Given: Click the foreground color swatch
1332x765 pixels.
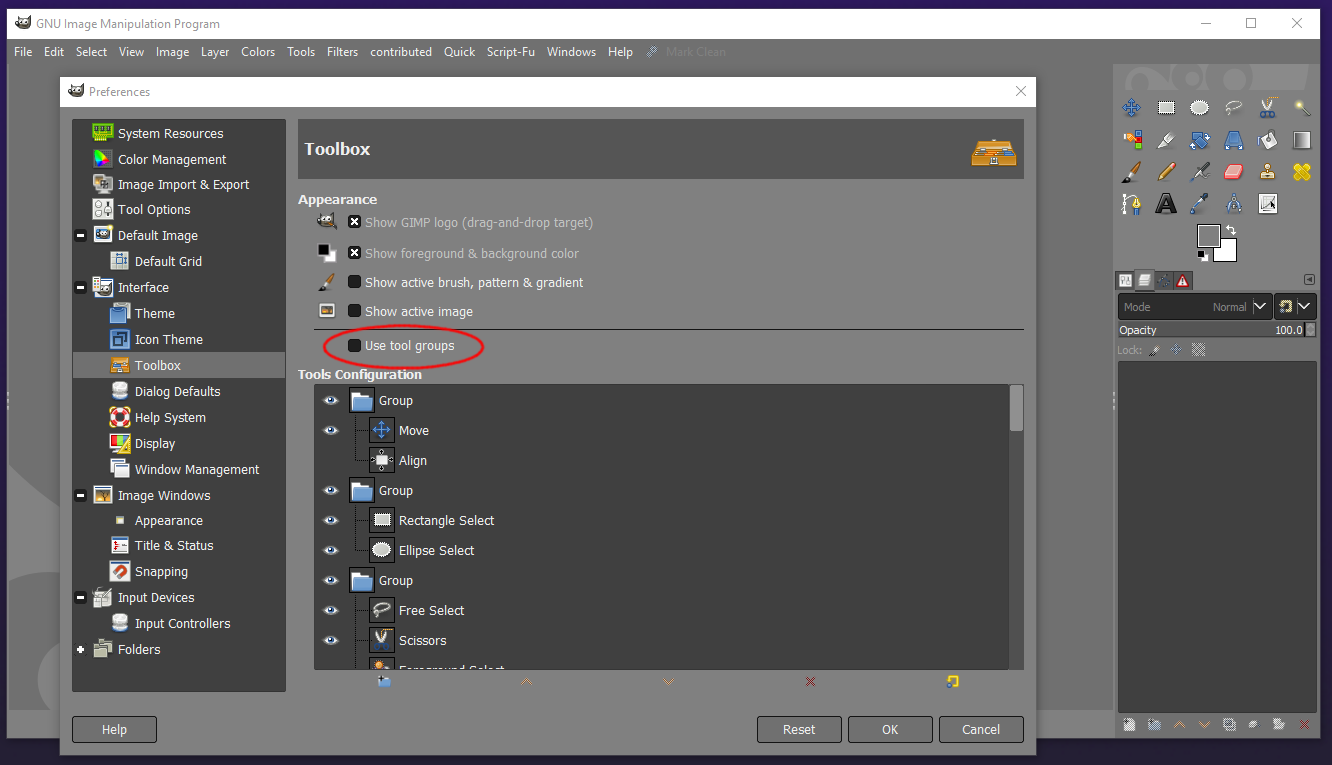Looking at the screenshot, I should pyautogui.click(x=1208, y=236).
